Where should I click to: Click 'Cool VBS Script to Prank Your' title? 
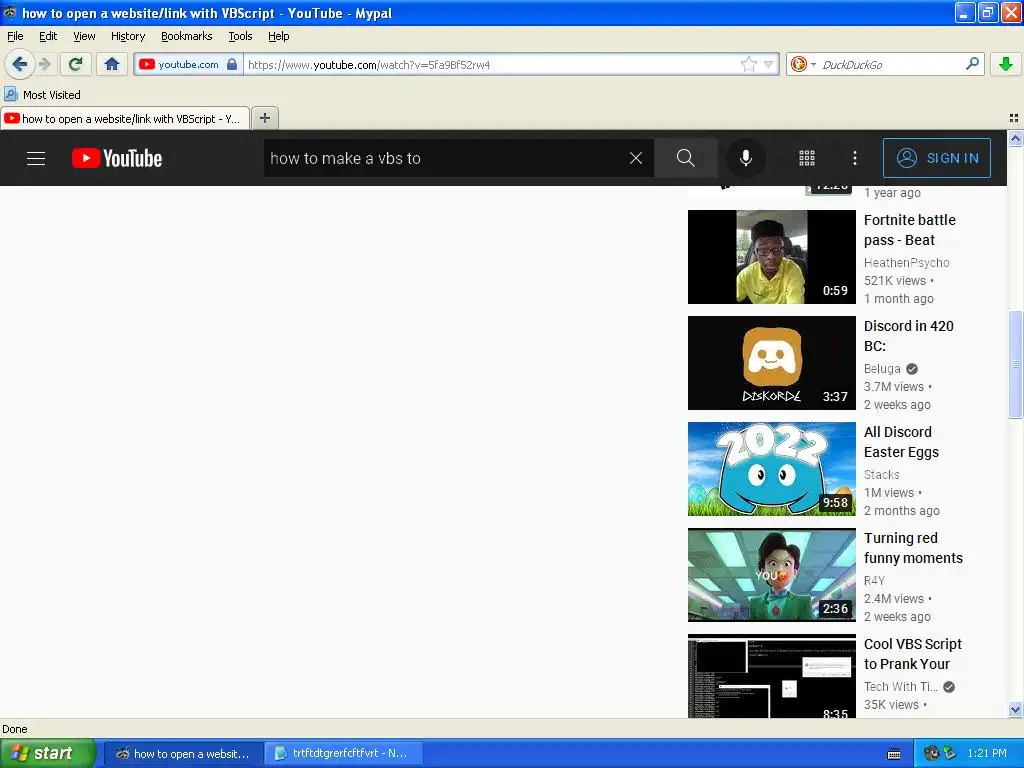pyautogui.click(x=912, y=654)
